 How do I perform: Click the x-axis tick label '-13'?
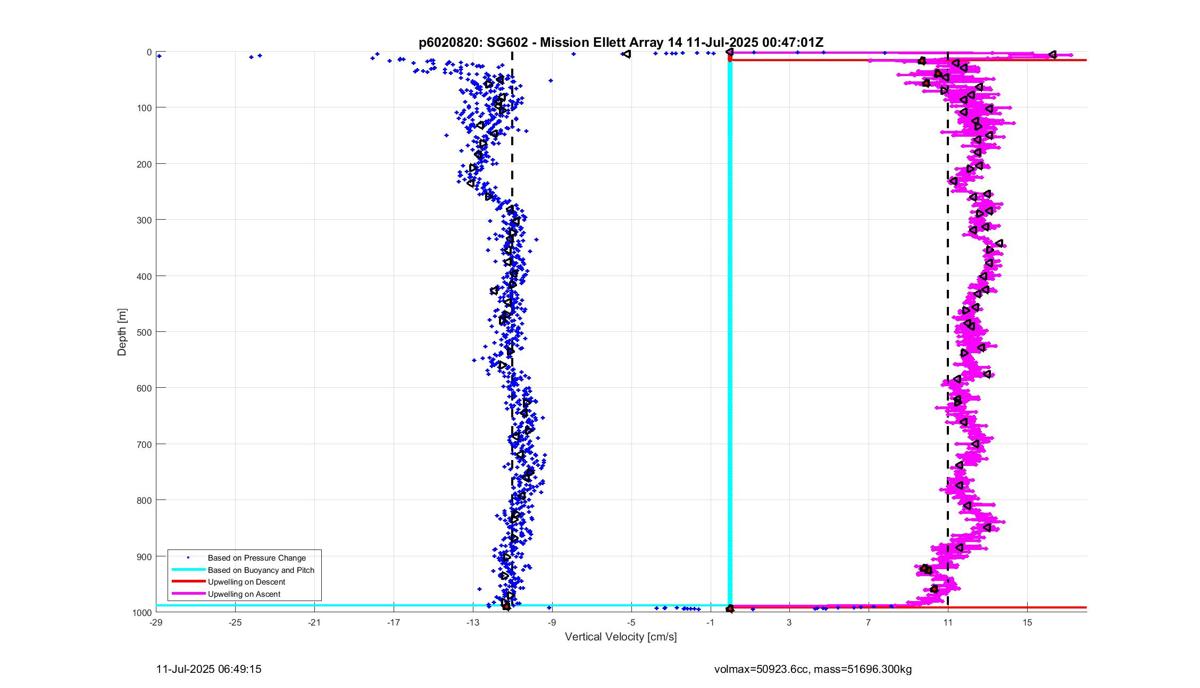coord(472,622)
